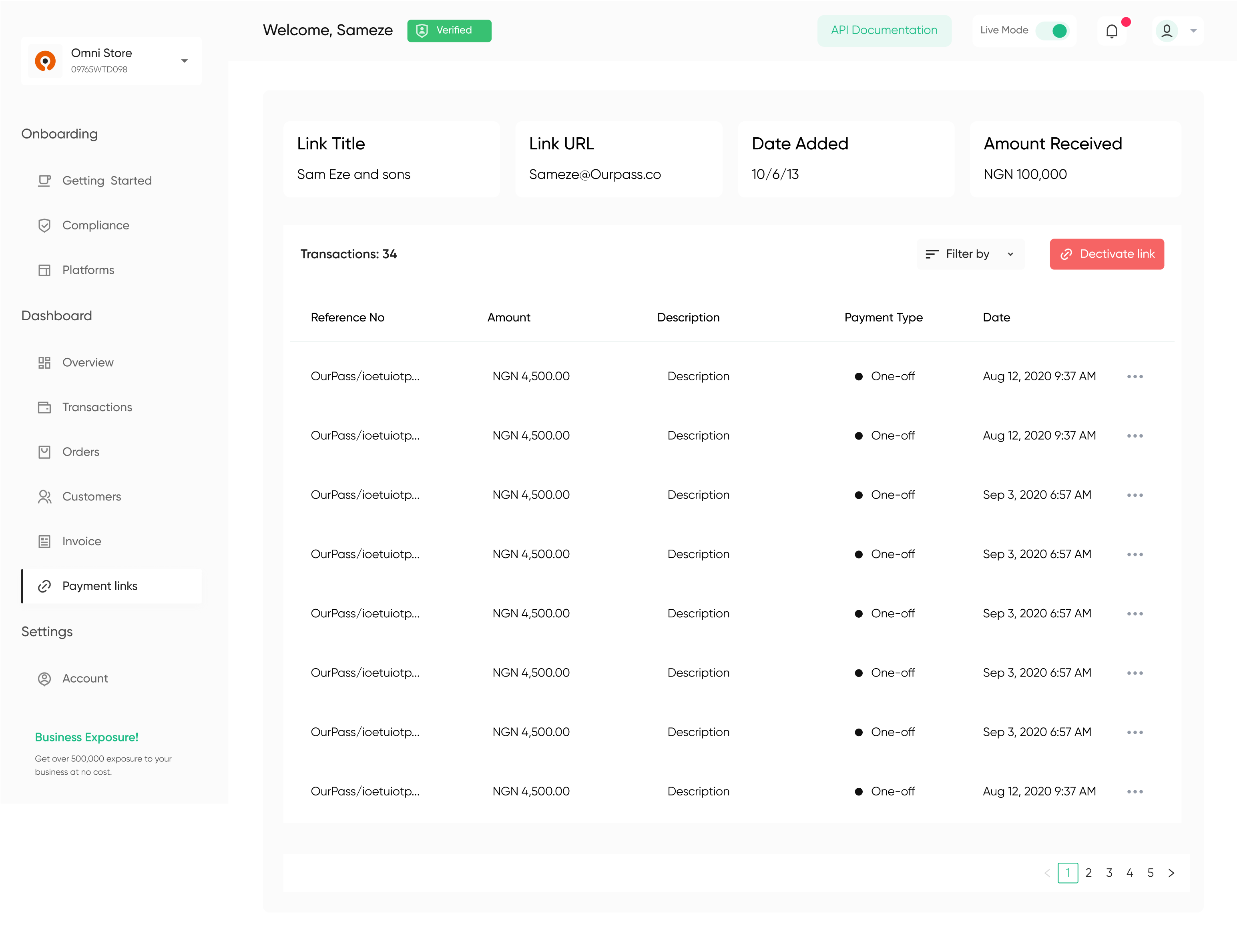
Task: Click the user profile avatar icon
Action: [x=1167, y=30]
